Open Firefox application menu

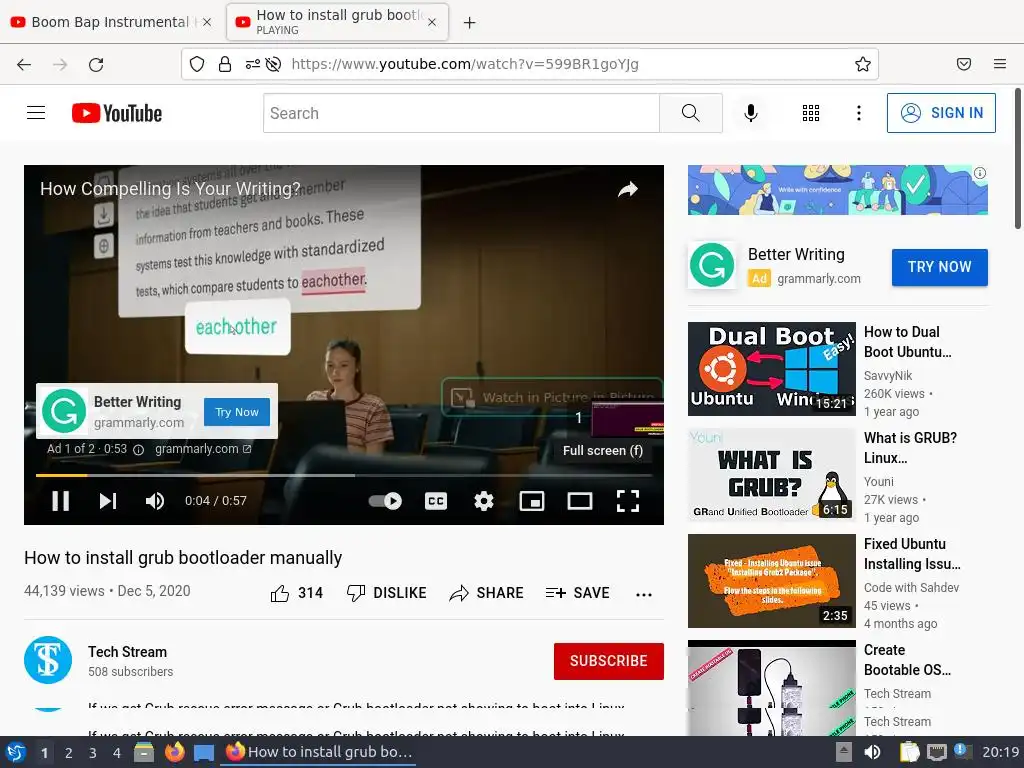coord(1000,64)
